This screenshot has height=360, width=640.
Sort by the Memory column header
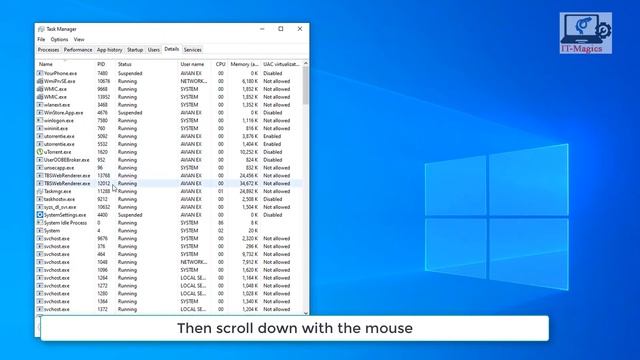(244, 64)
